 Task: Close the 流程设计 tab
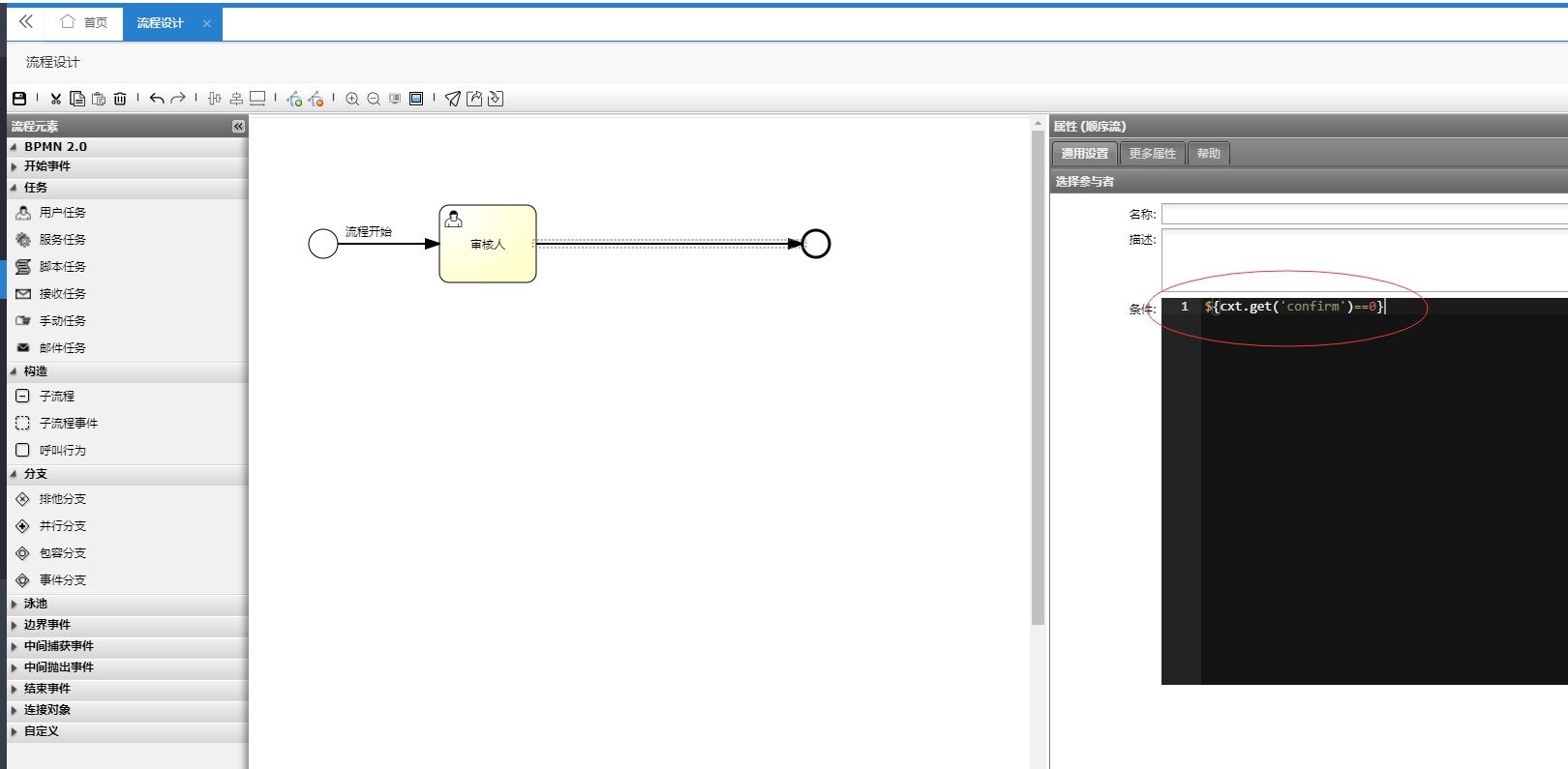pos(207,24)
